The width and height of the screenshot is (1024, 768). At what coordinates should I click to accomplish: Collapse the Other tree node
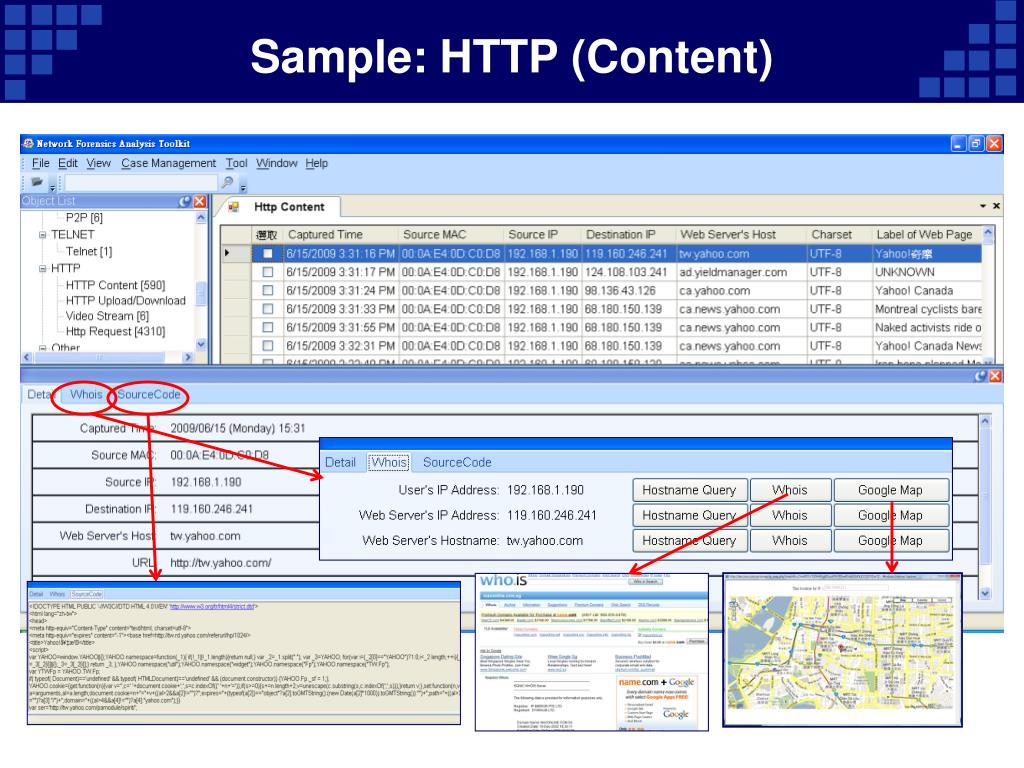42,348
